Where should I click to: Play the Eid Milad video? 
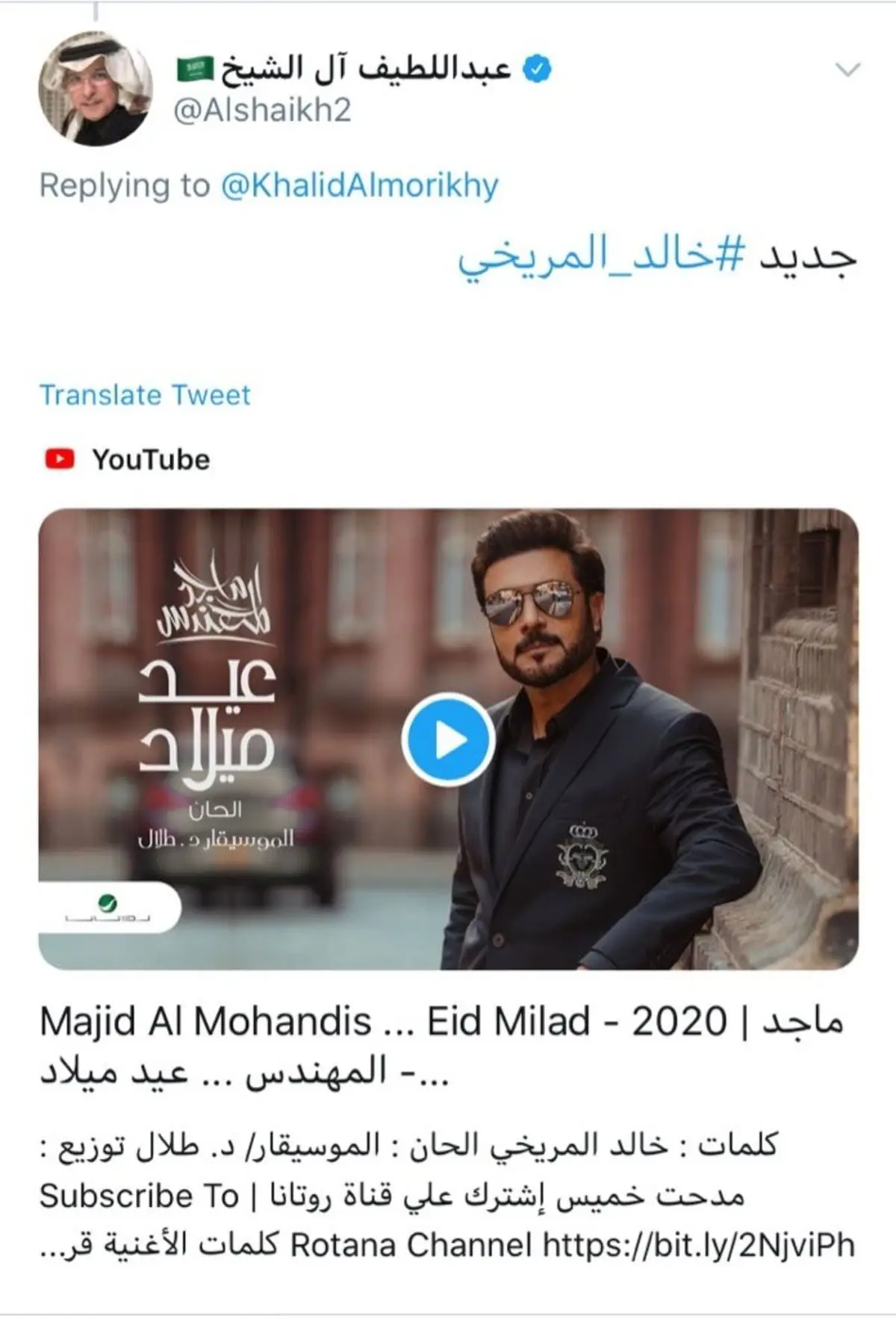pos(448,739)
